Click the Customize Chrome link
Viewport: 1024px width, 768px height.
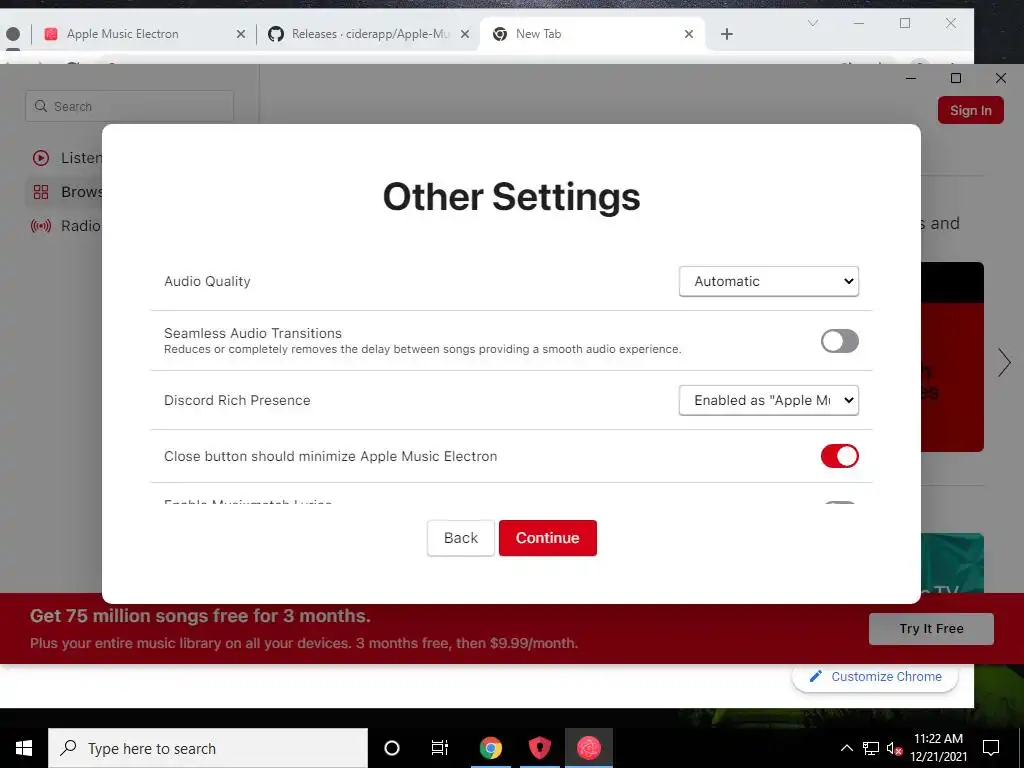click(x=875, y=677)
